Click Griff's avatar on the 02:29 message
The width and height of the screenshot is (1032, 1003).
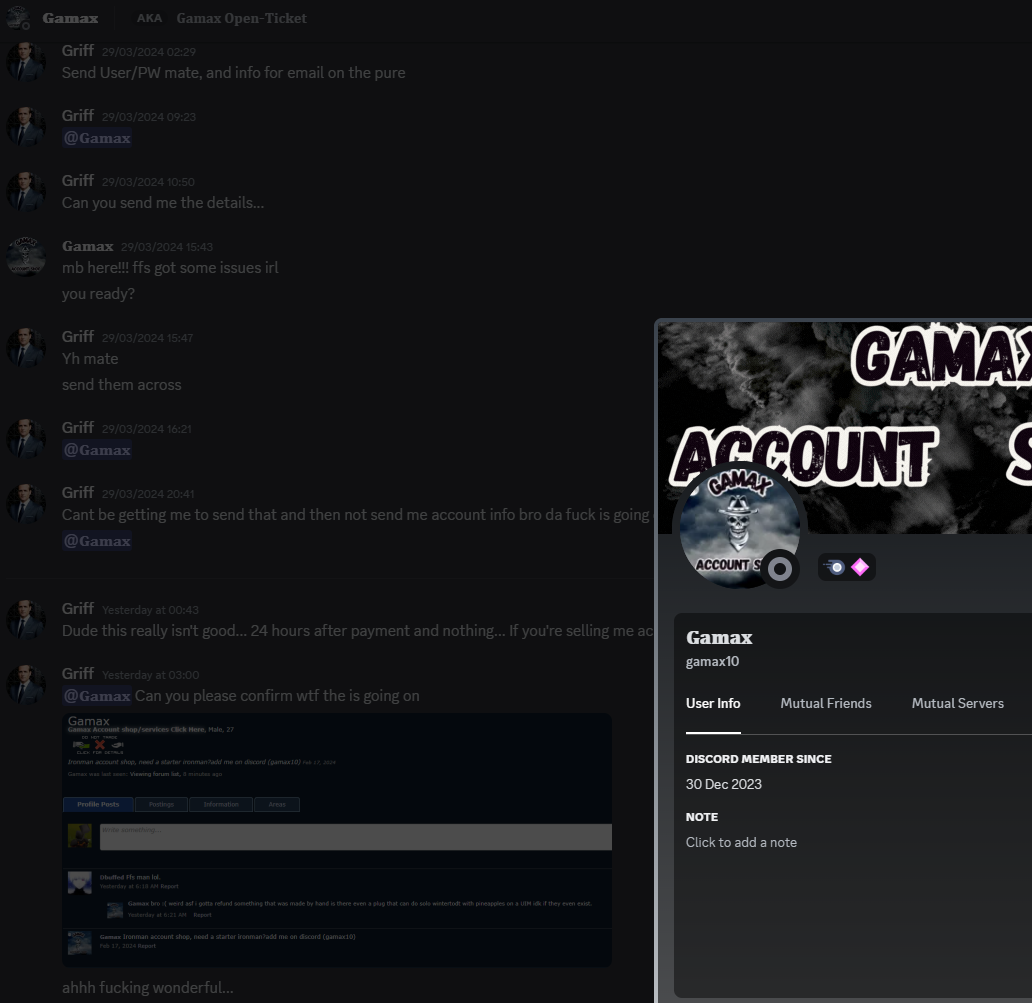tap(26, 62)
